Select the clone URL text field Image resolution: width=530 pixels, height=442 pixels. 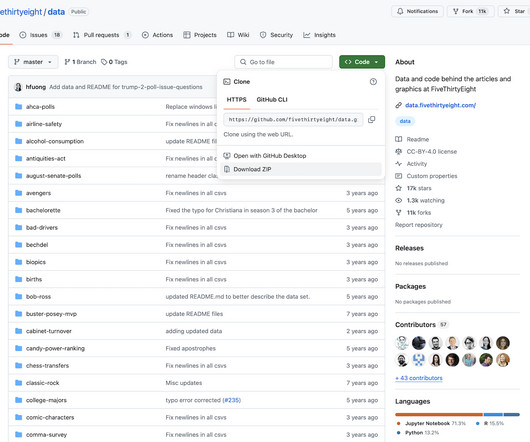point(293,119)
